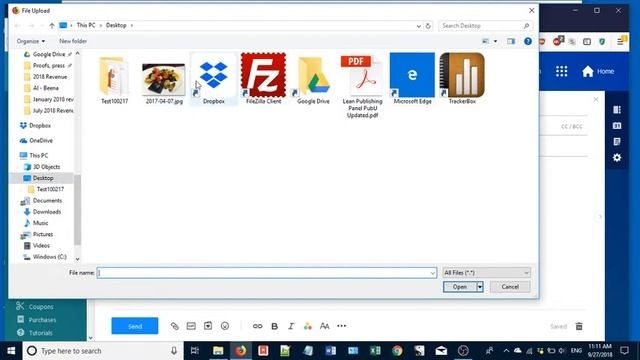Click the Open button
640x360 pixels.
(460, 287)
